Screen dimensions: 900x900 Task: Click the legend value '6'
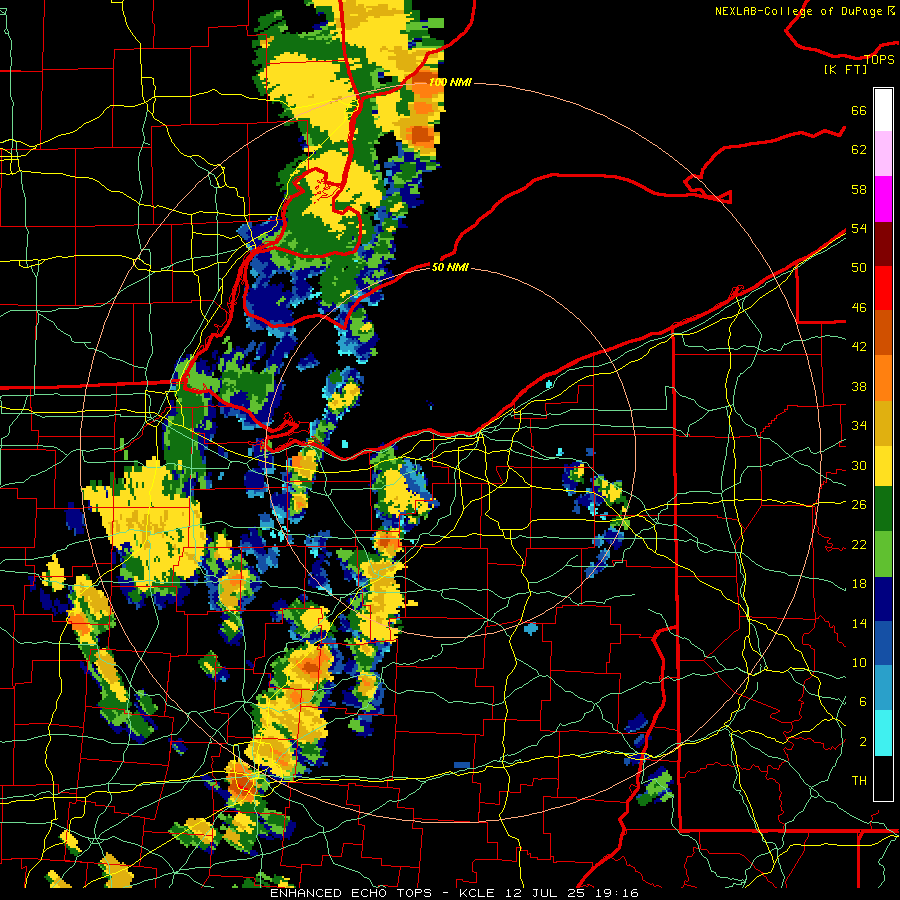point(862,702)
